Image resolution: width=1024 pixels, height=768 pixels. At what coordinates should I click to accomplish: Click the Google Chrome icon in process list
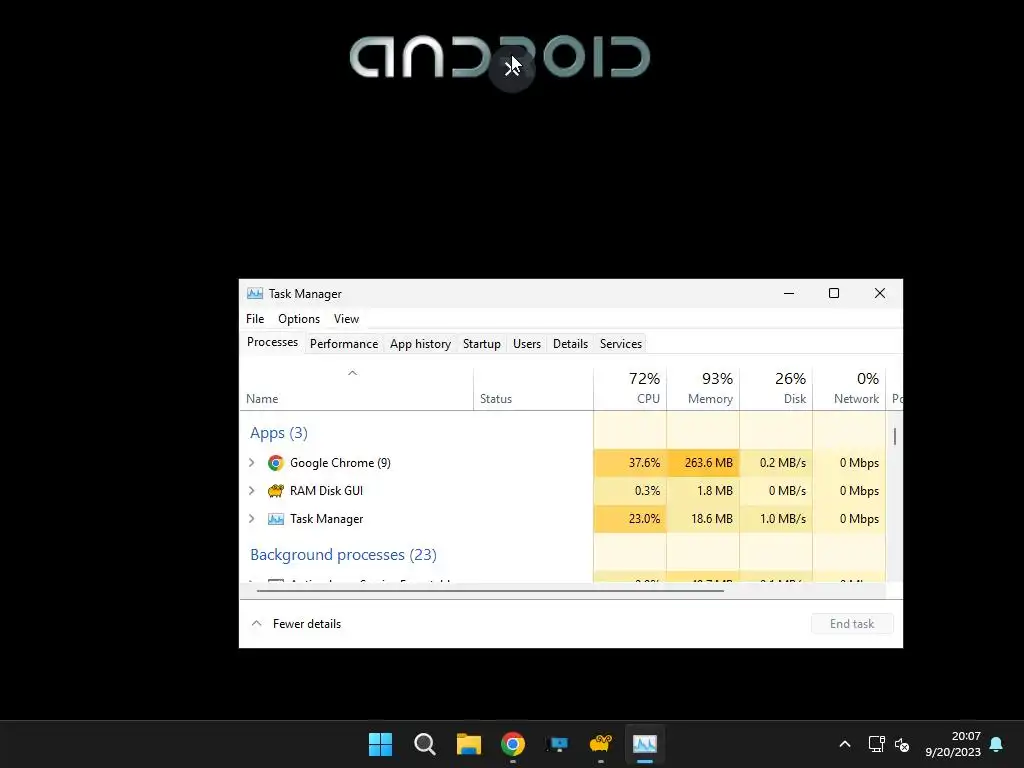click(x=276, y=463)
